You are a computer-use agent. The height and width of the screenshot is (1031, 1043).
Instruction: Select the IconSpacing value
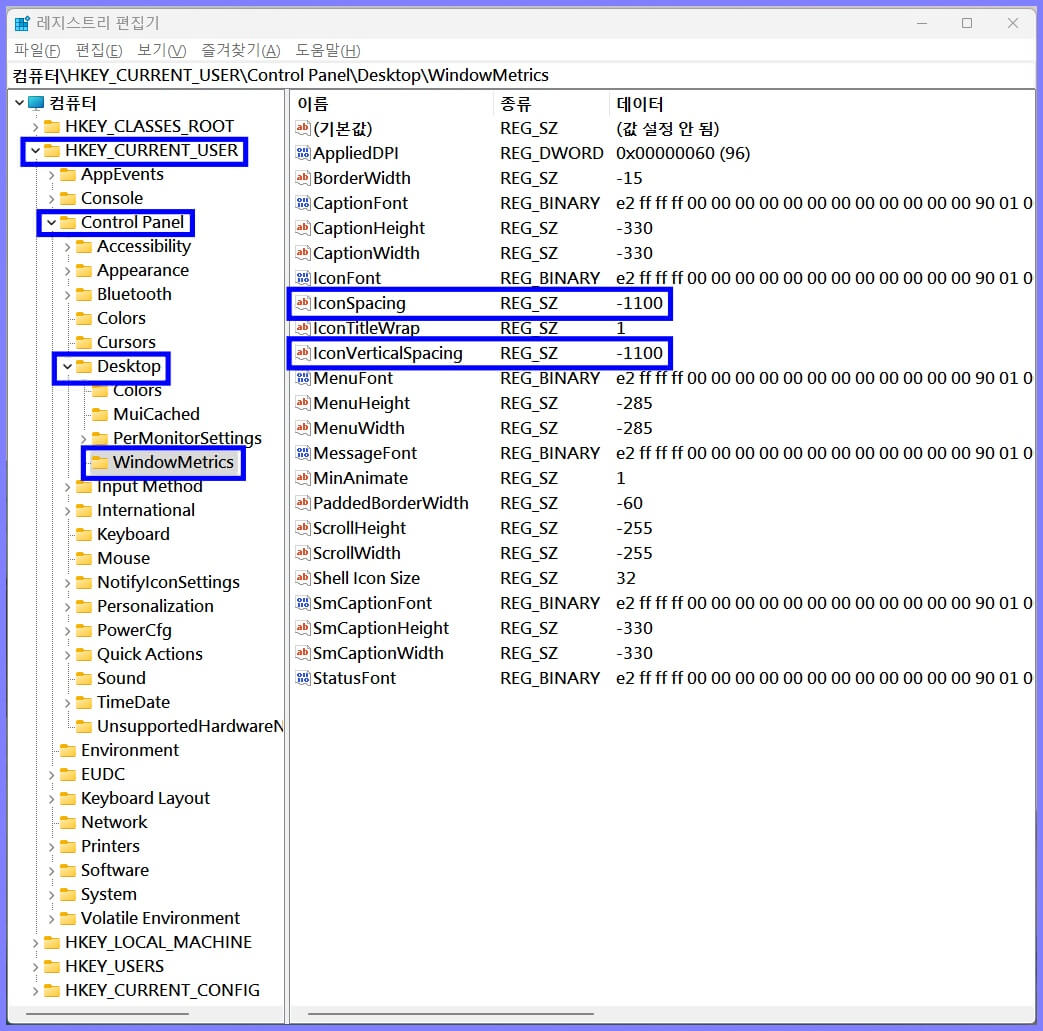coord(359,303)
